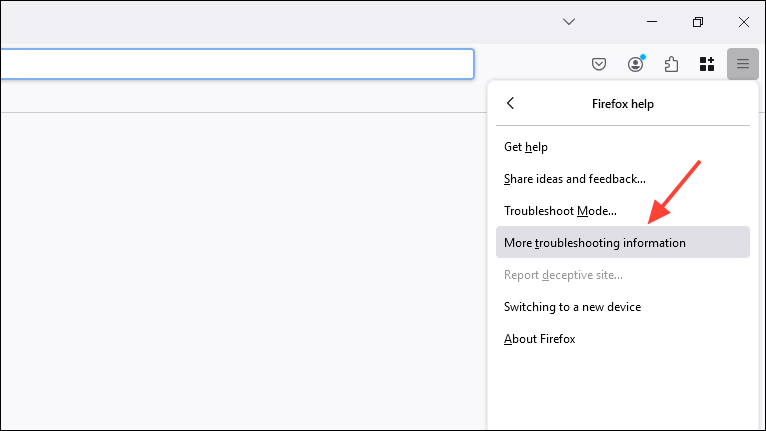Click Report deceptive site entry
This screenshot has height=431, width=766.
point(622,275)
